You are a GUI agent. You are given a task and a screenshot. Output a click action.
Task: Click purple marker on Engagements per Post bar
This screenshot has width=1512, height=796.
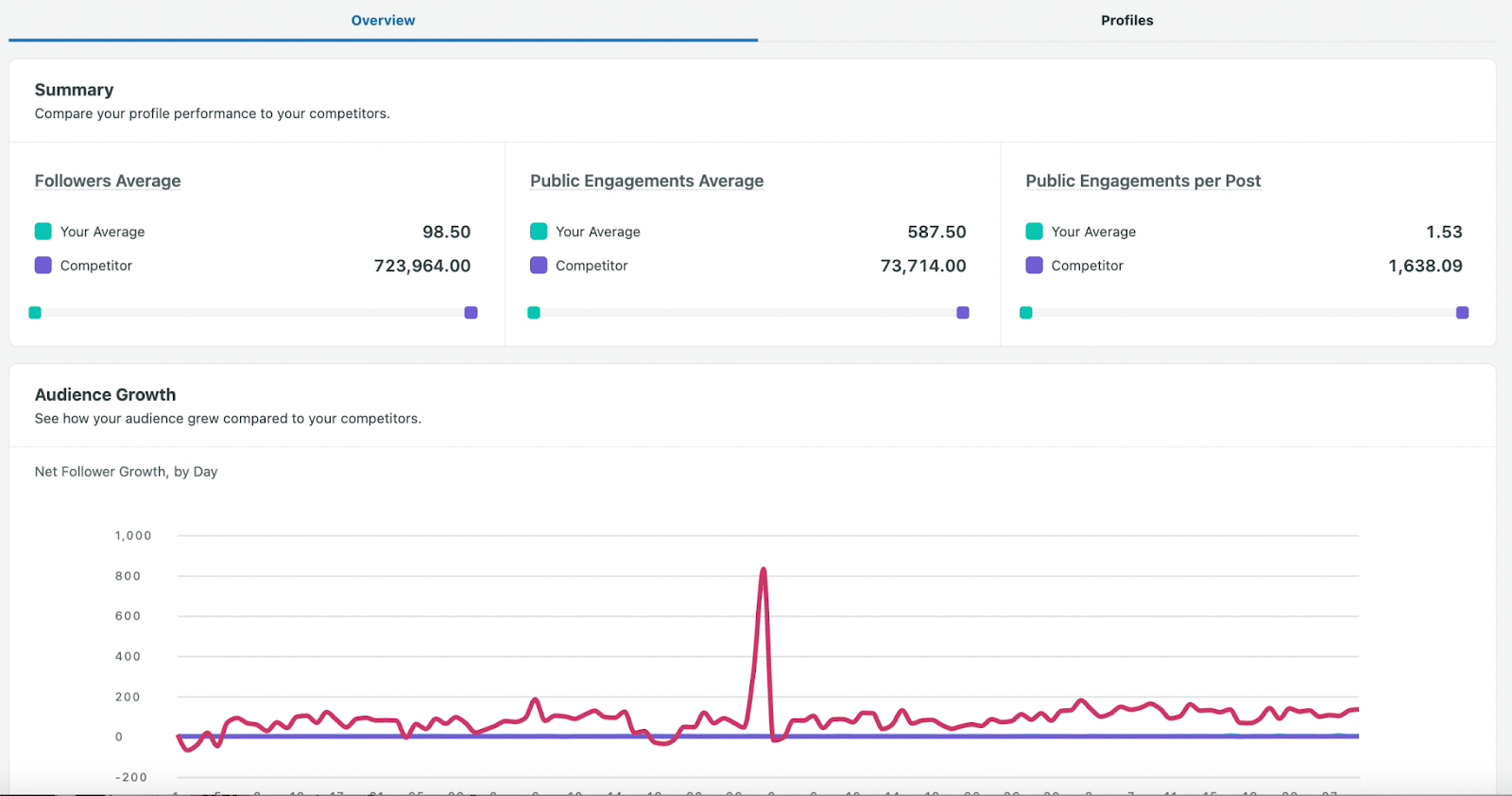coord(1462,313)
